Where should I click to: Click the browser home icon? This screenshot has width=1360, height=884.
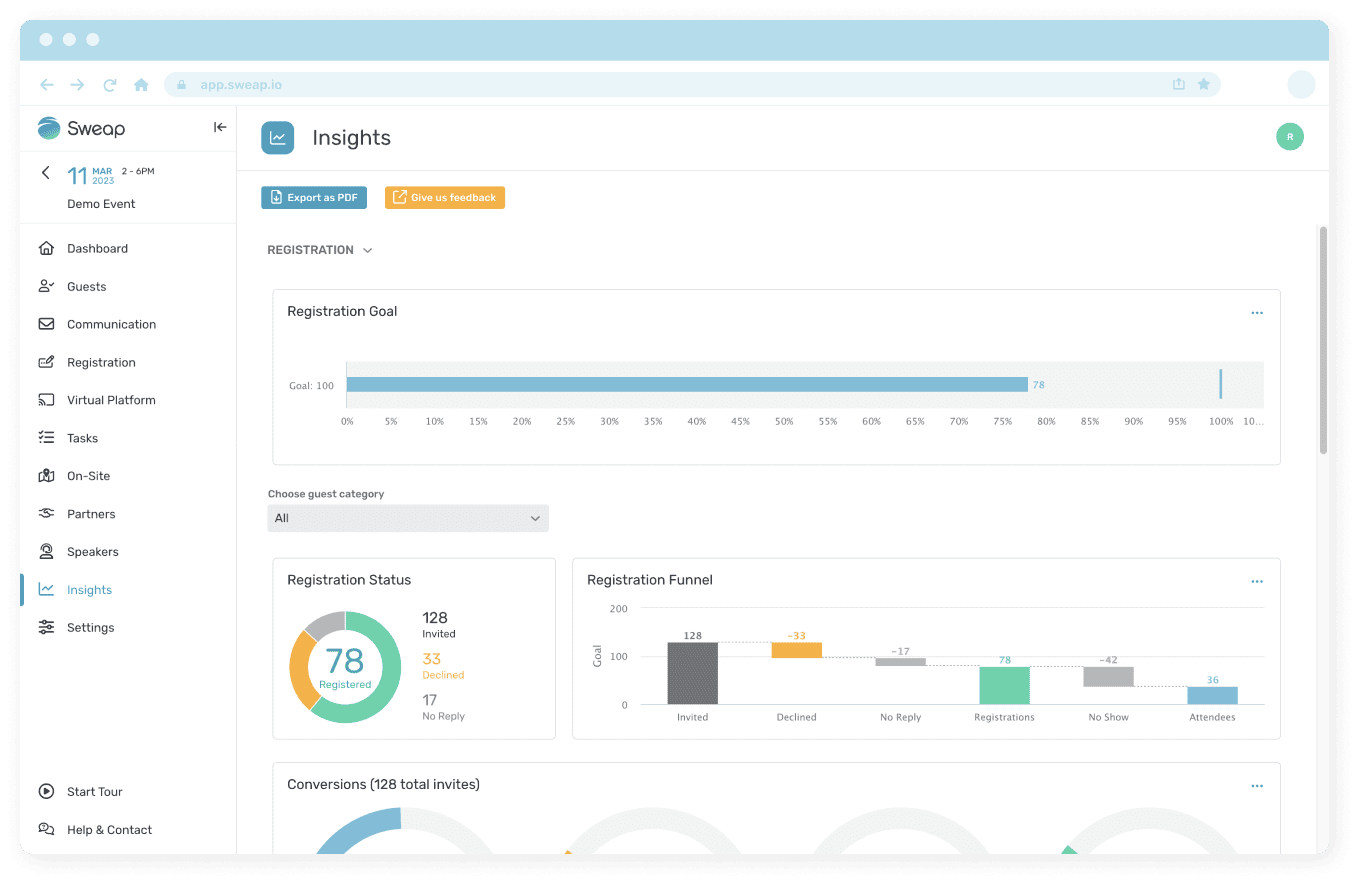pyautogui.click(x=141, y=85)
